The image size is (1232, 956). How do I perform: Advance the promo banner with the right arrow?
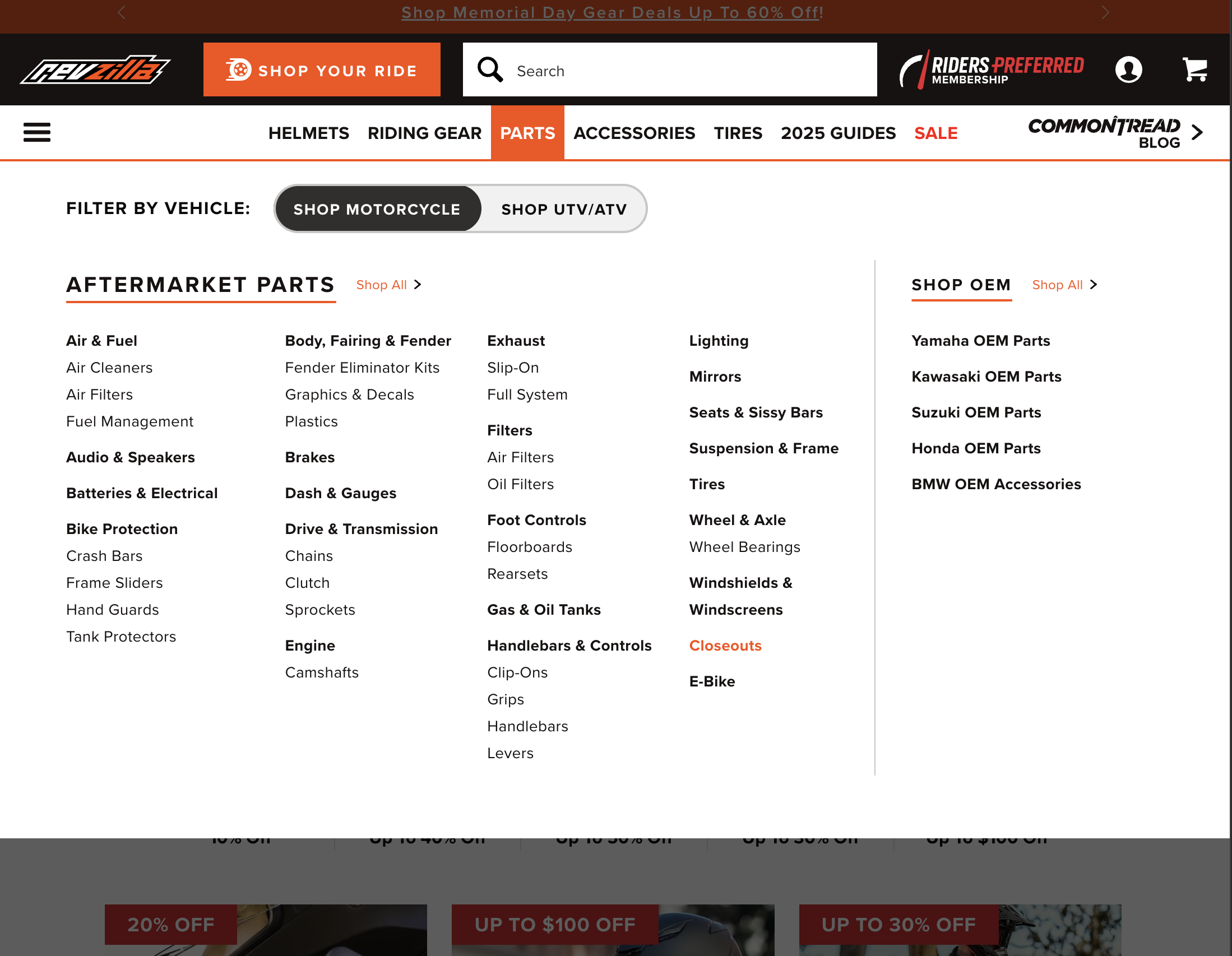coord(1106,12)
